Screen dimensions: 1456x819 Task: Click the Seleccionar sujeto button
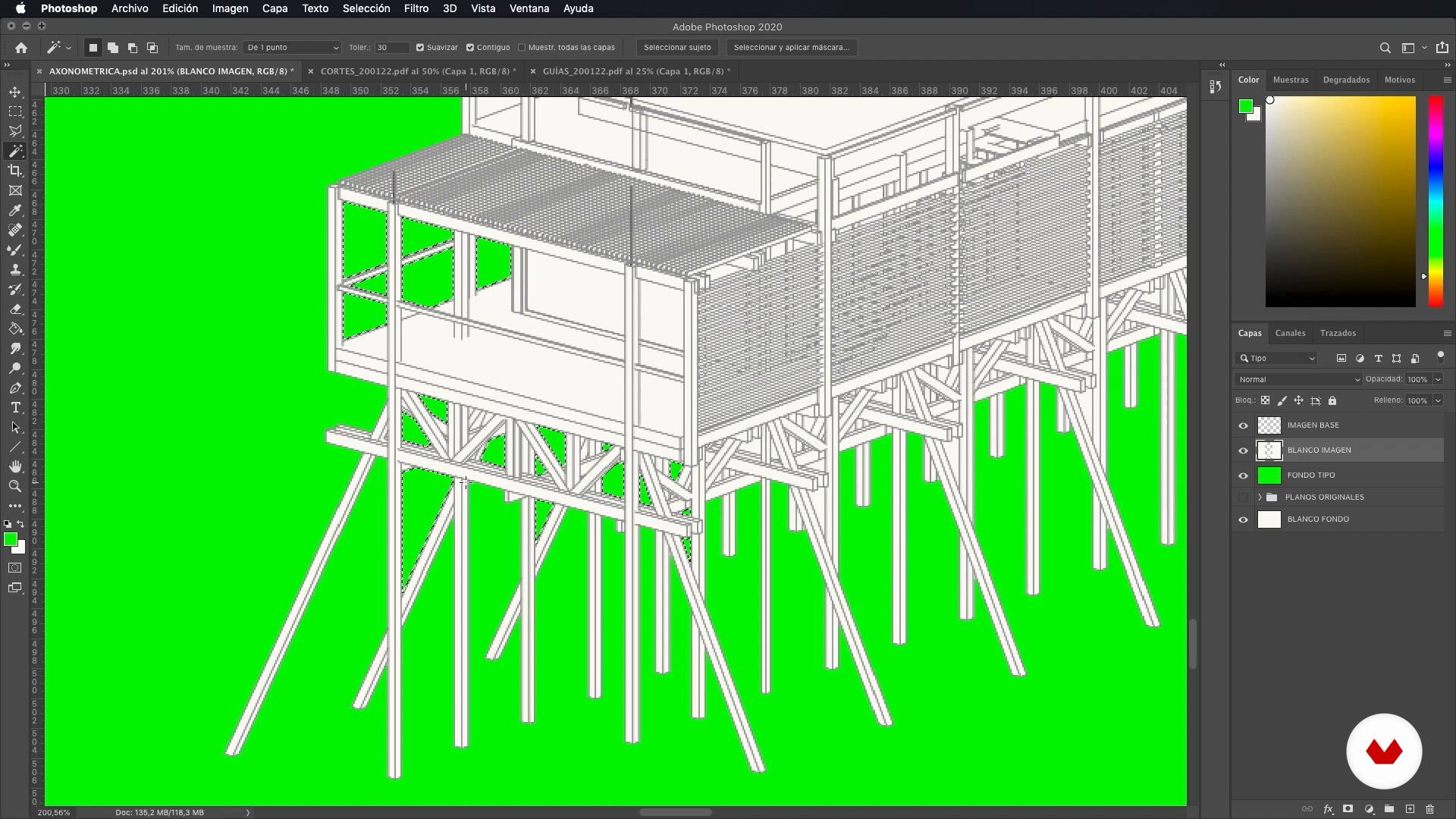click(x=677, y=47)
